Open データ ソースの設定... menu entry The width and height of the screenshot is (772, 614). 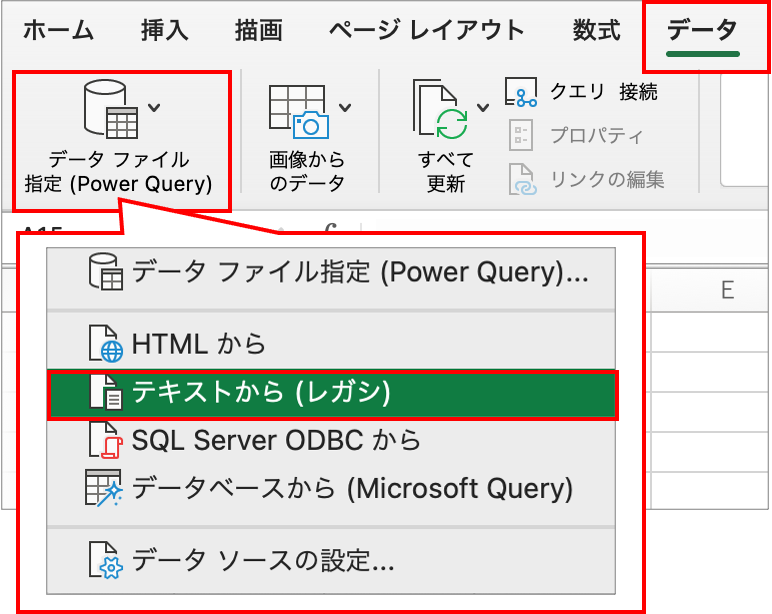coord(331,560)
